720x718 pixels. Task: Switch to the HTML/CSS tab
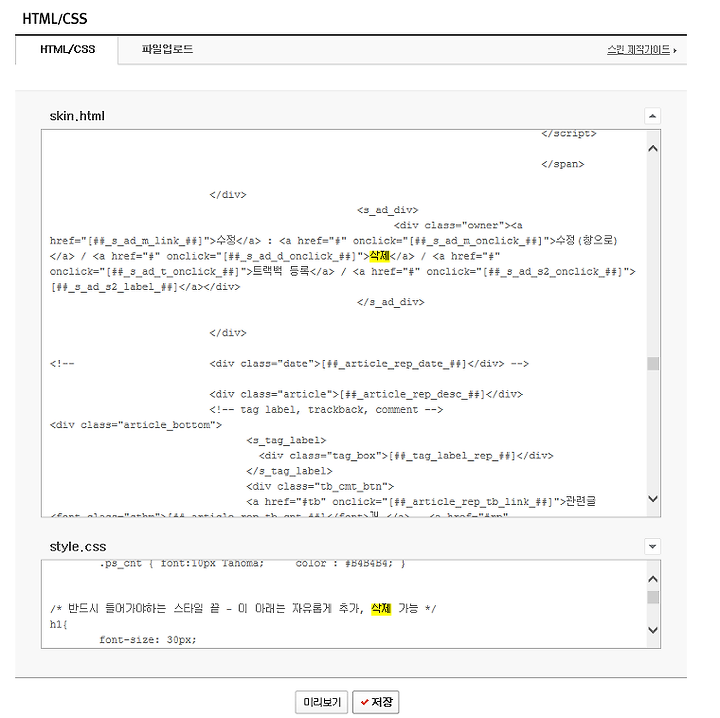[x=67, y=49]
